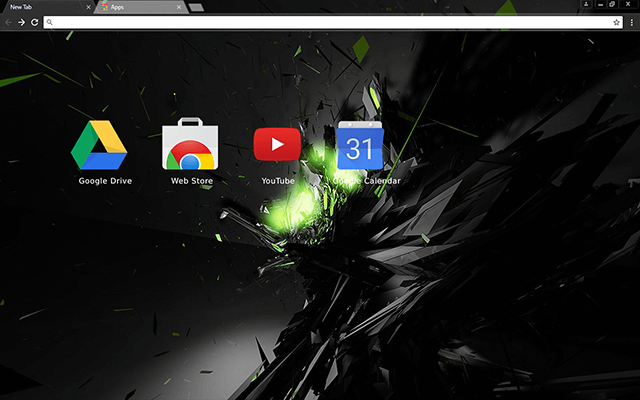Launch the Chrome Web Store app

click(x=191, y=146)
